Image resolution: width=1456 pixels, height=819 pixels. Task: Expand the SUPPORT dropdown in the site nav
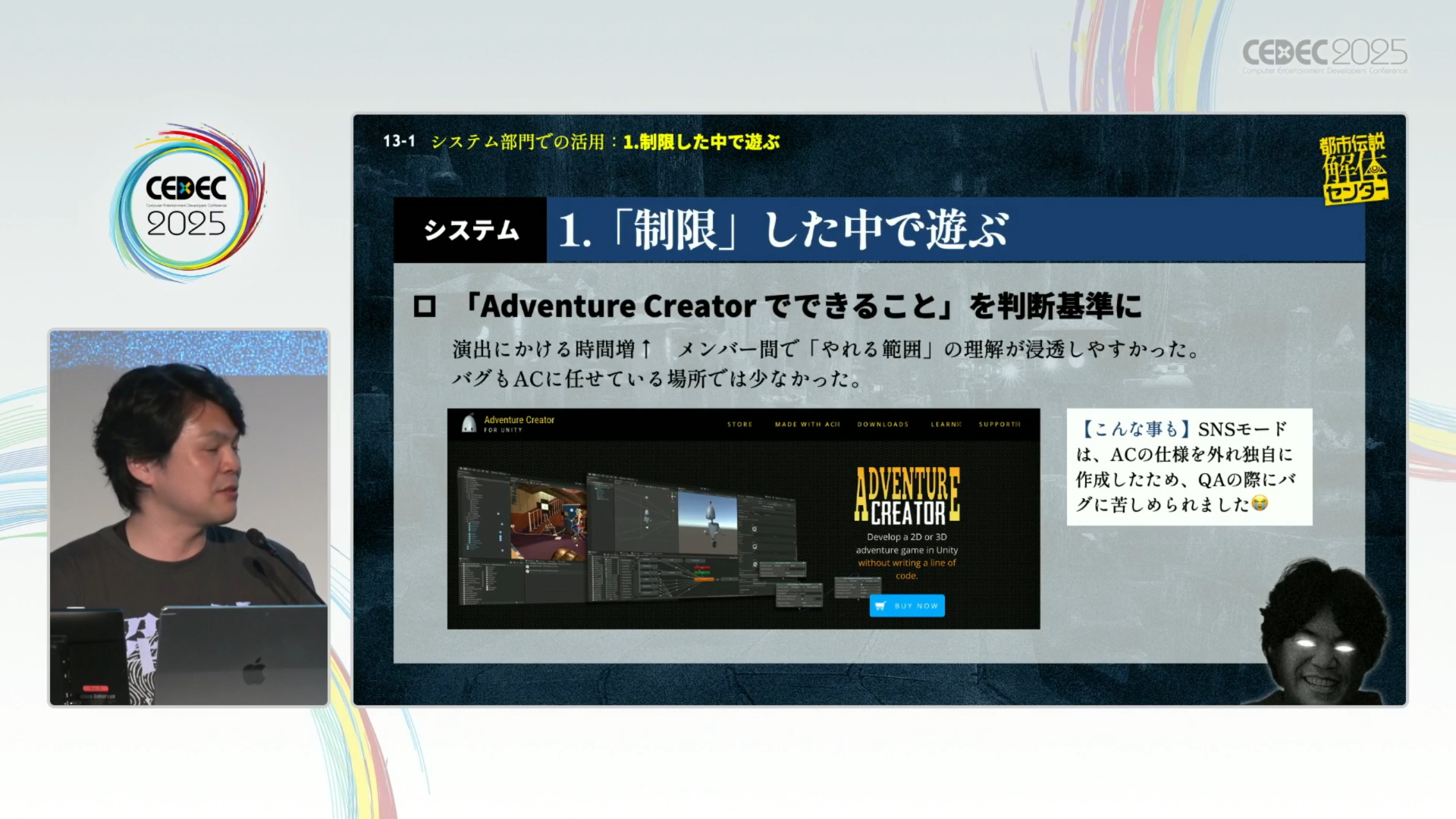pos(999,425)
